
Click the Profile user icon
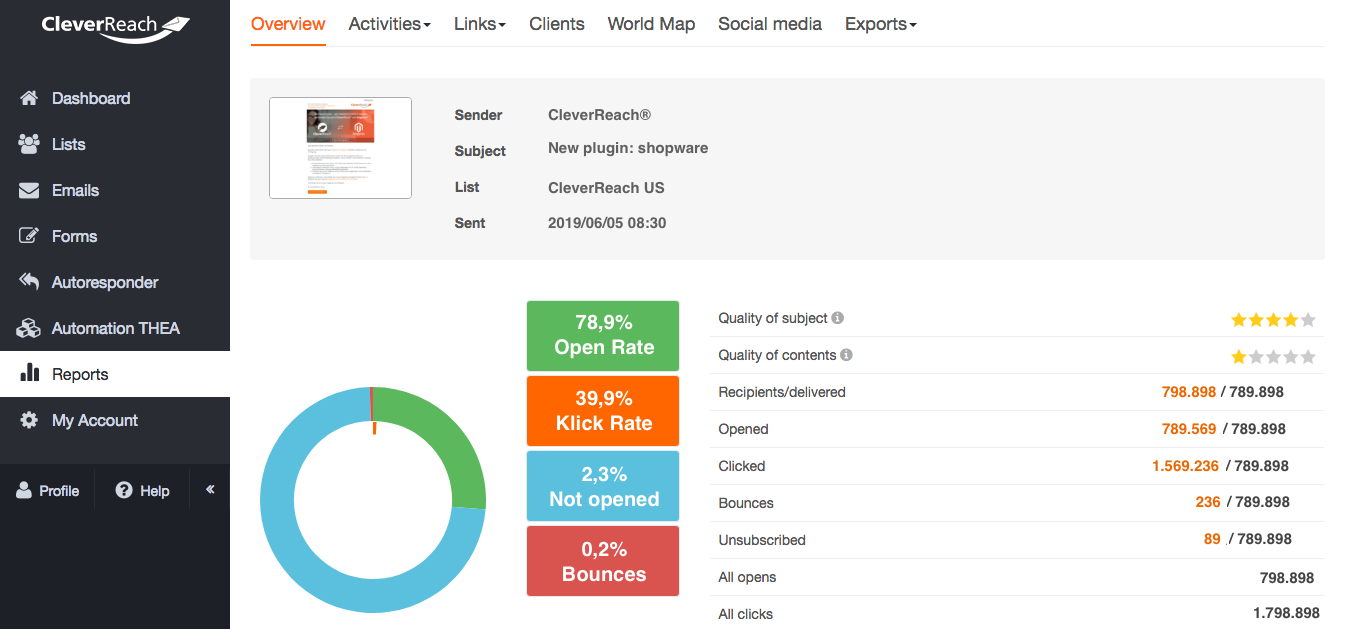click(24, 490)
